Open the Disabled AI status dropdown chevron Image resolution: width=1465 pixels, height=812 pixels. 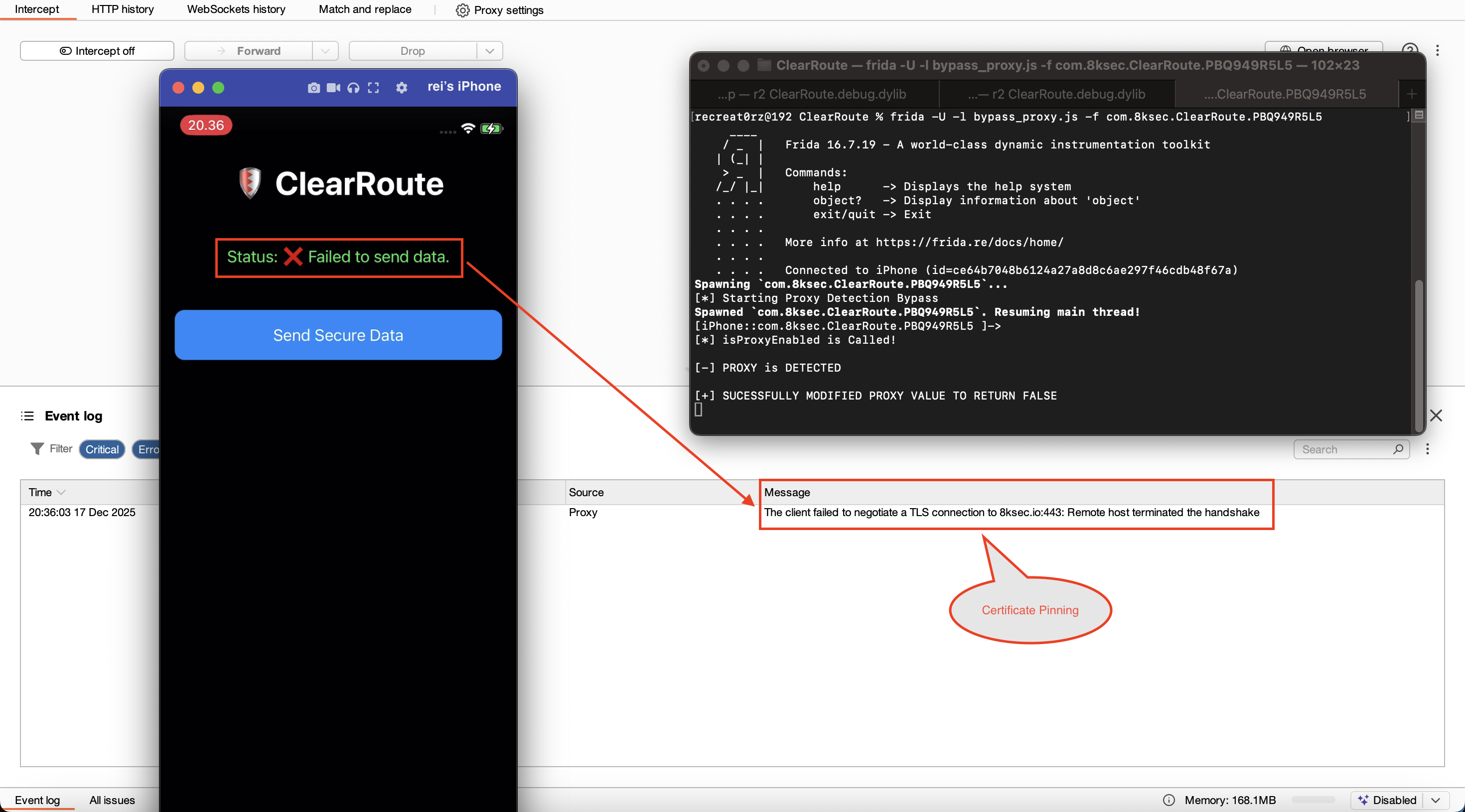click(1436, 800)
